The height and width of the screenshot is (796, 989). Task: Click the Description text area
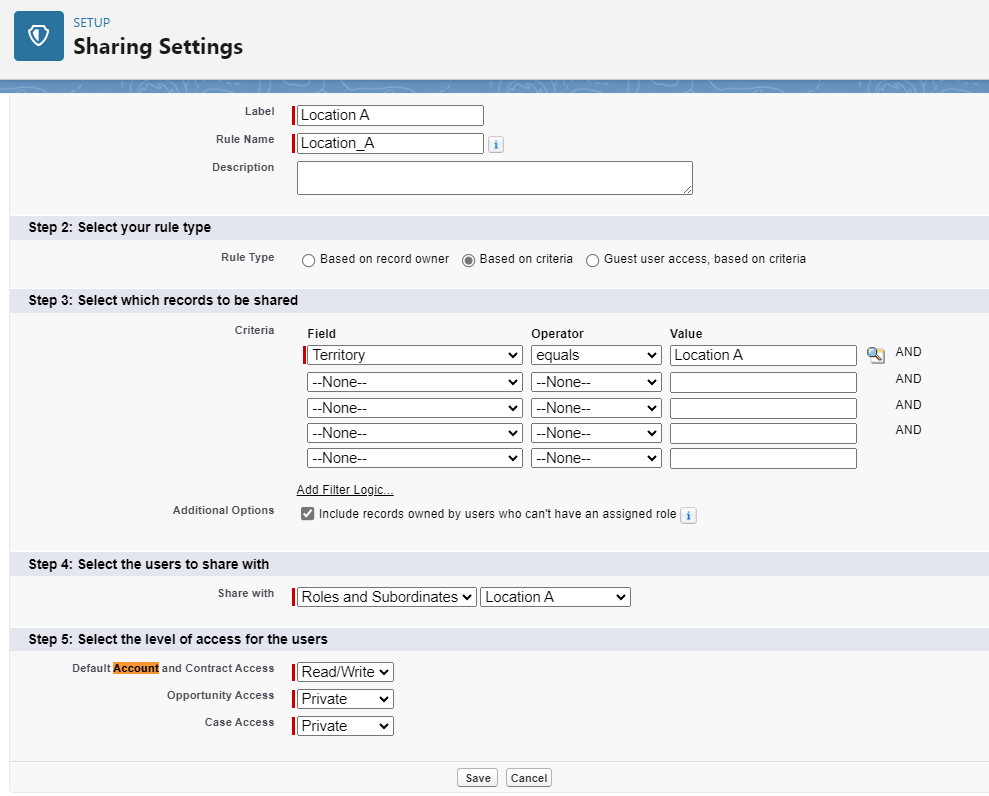coord(494,178)
